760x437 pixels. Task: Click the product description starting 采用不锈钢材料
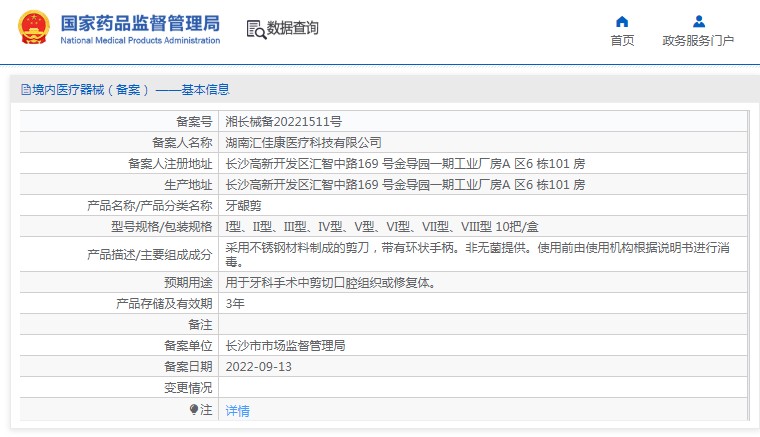pyautogui.click(x=477, y=254)
